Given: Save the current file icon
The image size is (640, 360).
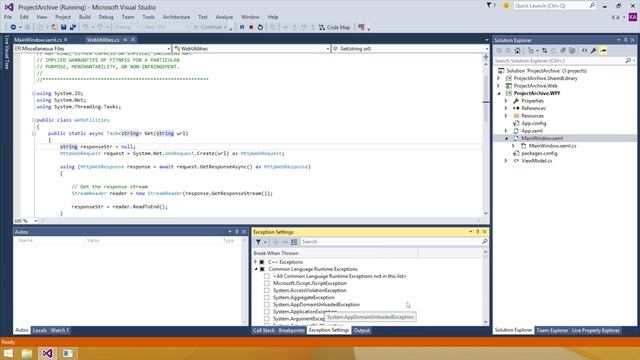Looking at the screenshot, I should click(63, 27).
